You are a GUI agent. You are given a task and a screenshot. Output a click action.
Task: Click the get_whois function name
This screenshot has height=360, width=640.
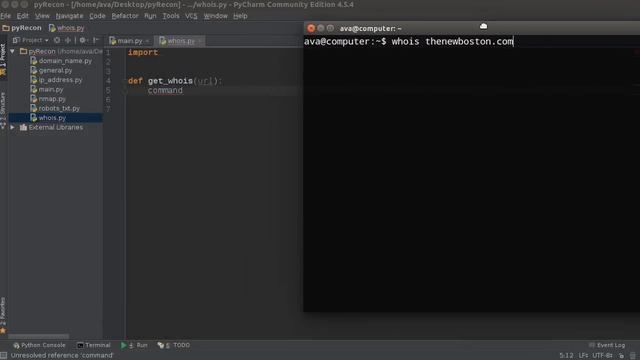click(170, 81)
